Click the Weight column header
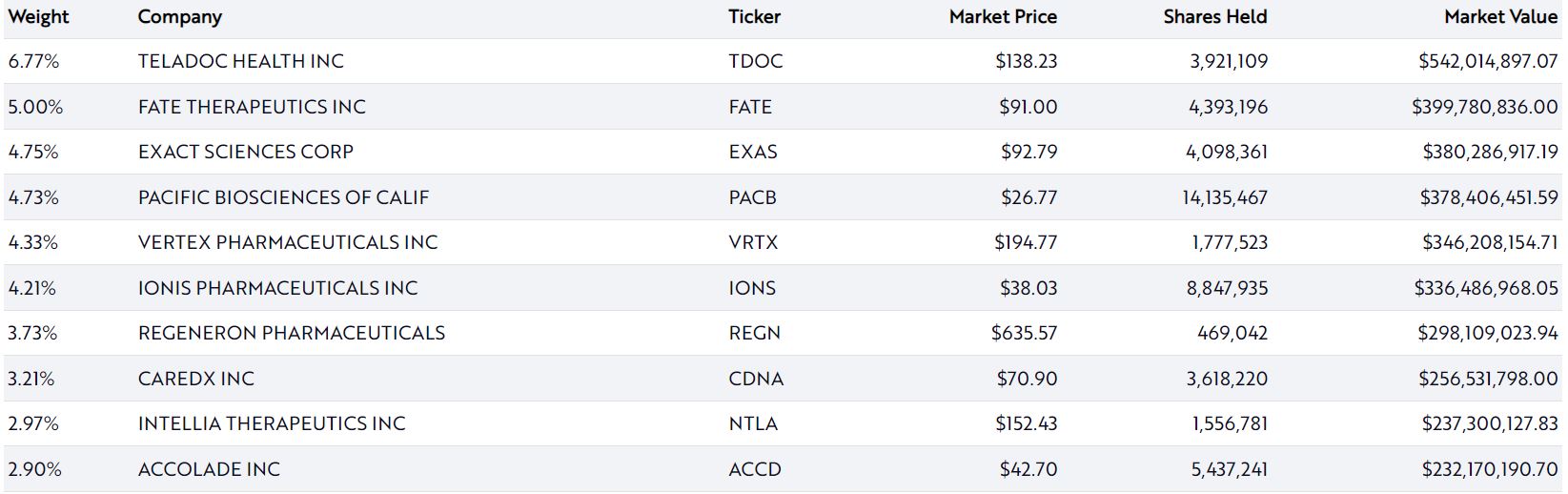Screen dimensions: 1568x494 coord(38,17)
